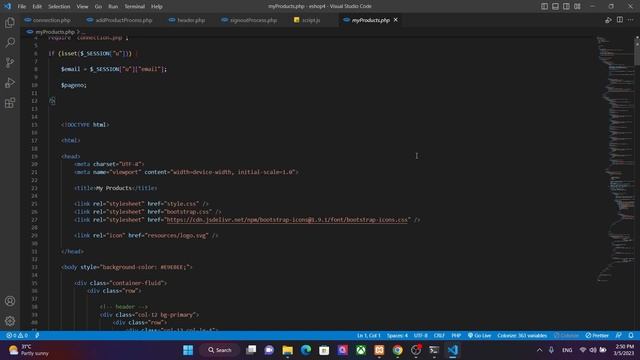Start the Go Live server
The width and height of the screenshot is (640, 360).
(x=479, y=336)
